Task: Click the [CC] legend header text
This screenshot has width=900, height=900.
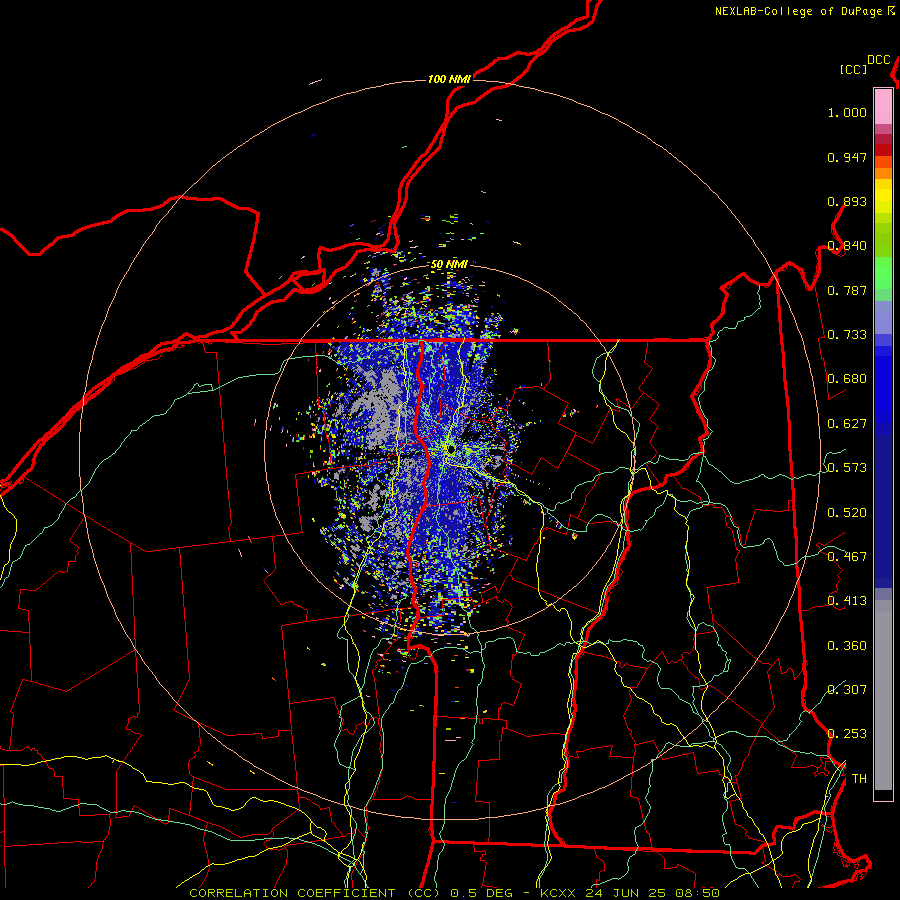Action: pyautogui.click(x=854, y=69)
